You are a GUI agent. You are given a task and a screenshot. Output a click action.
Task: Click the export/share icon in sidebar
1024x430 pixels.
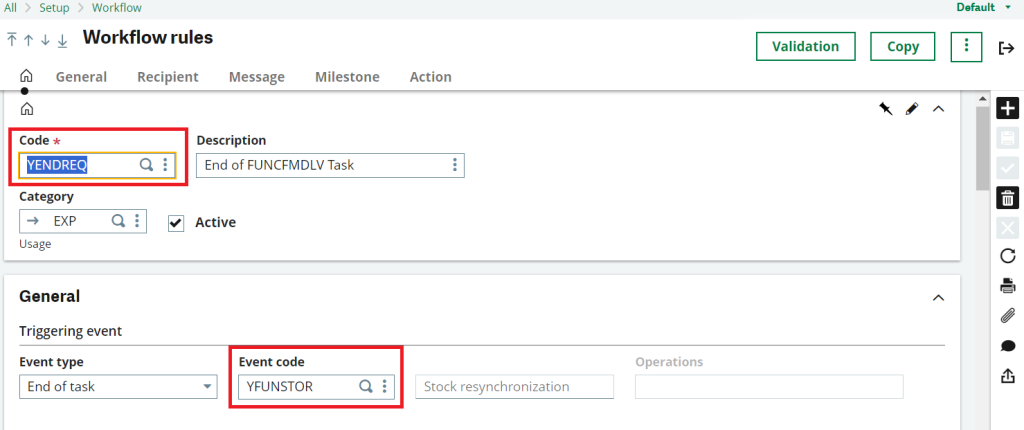click(1008, 376)
